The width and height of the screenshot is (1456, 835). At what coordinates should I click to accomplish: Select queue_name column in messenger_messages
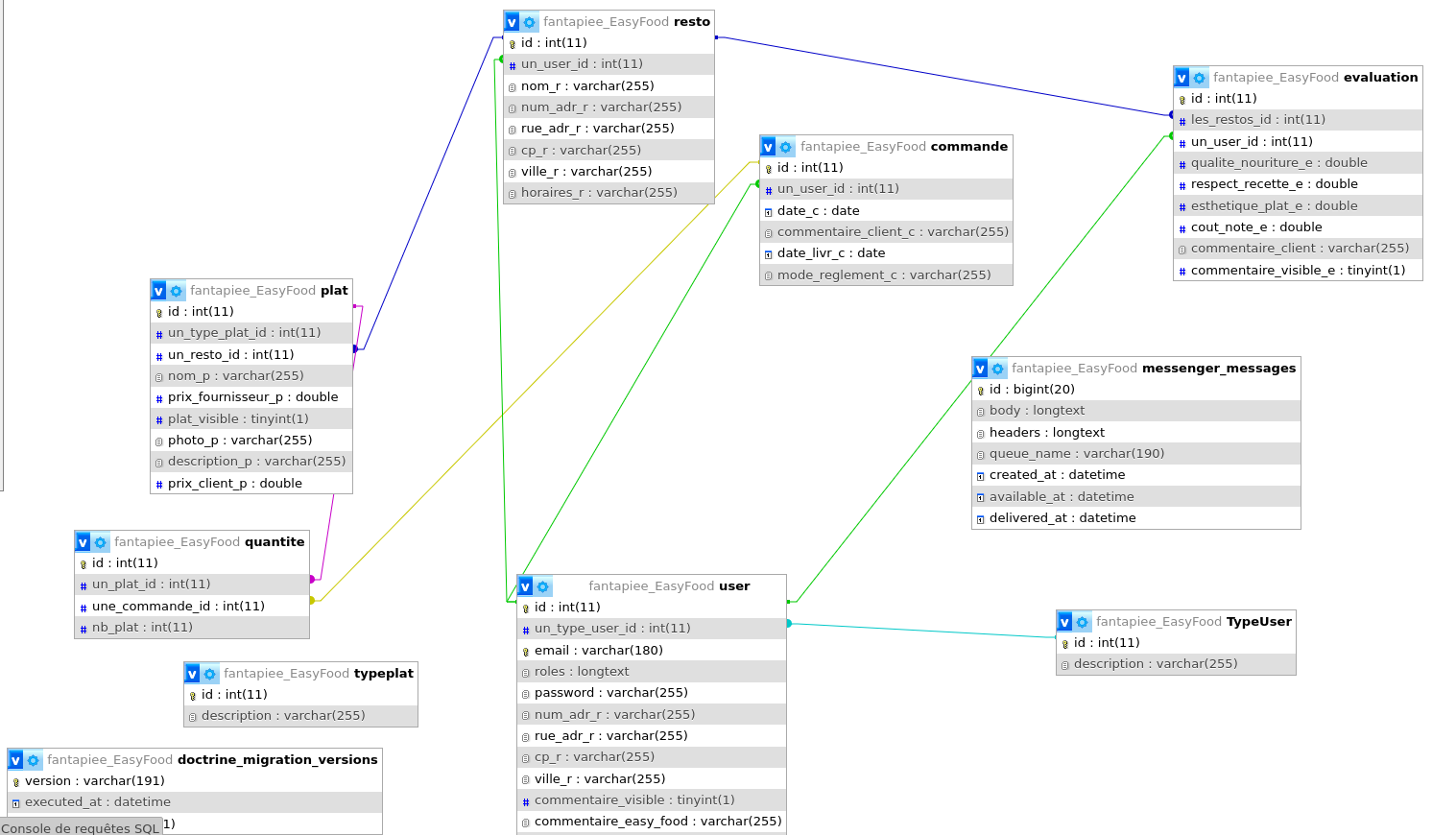click(1136, 454)
